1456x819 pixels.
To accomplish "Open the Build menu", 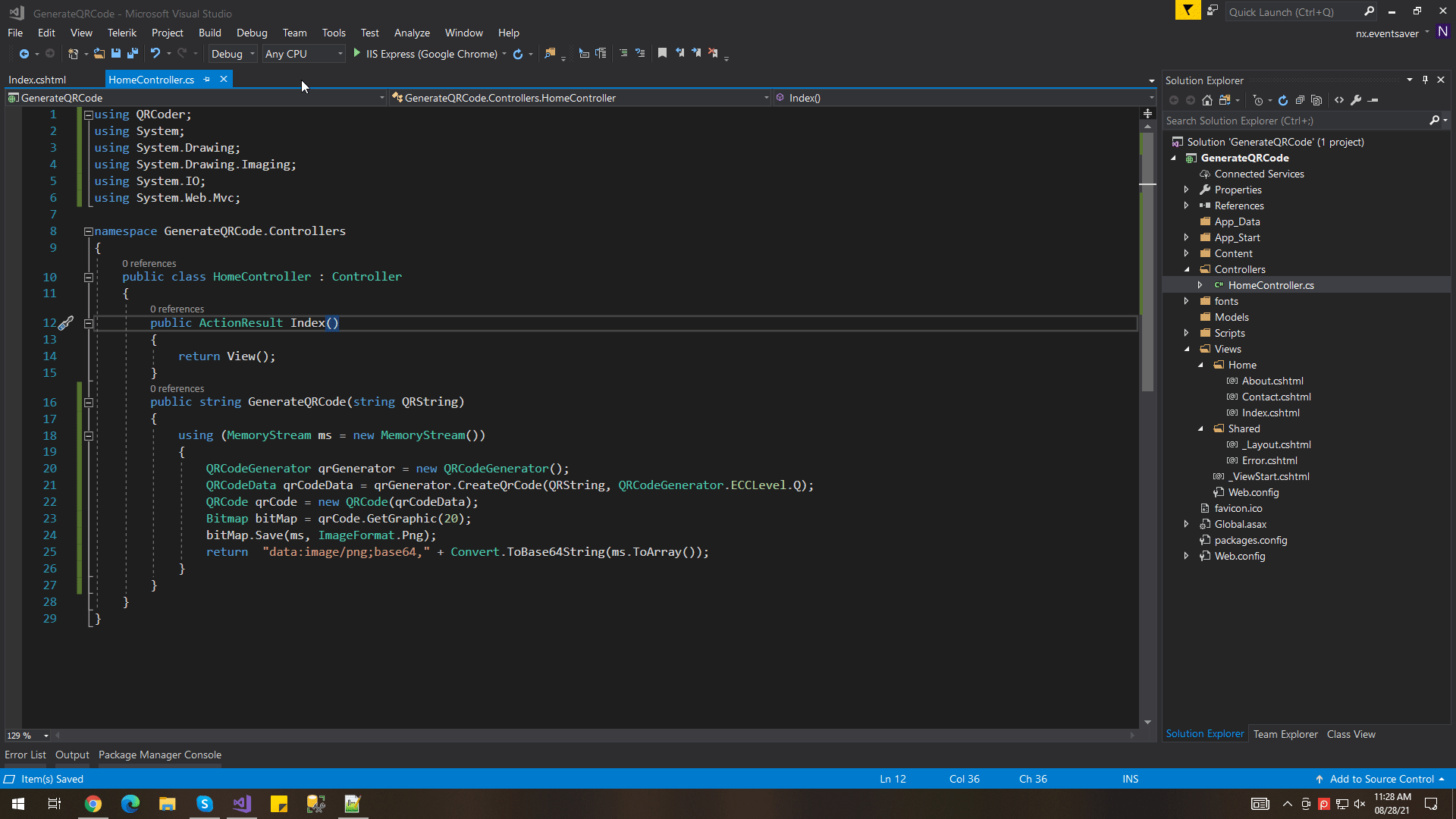I will (x=209, y=33).
